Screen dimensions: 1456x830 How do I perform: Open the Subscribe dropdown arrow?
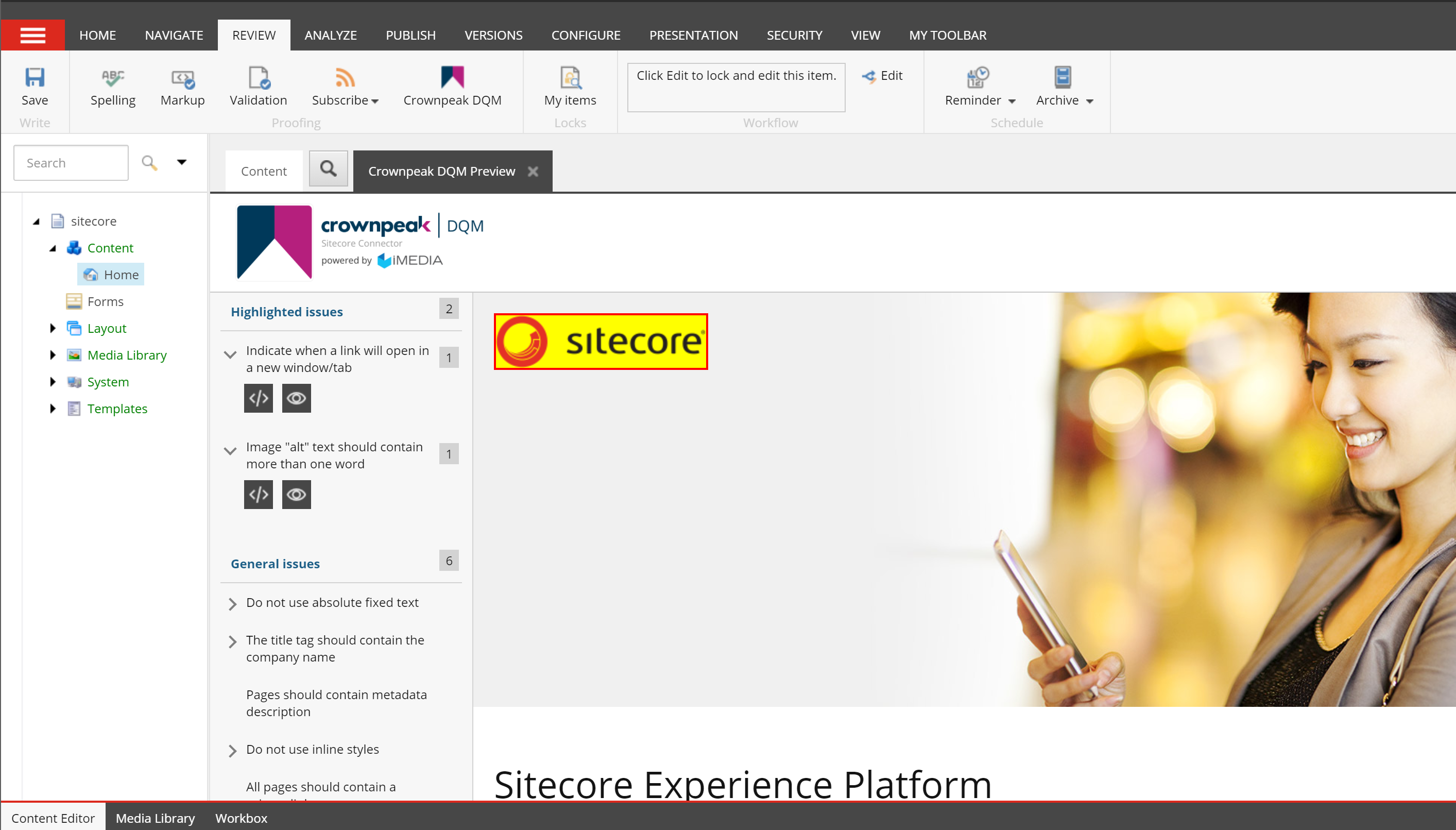tap(375, 101)
